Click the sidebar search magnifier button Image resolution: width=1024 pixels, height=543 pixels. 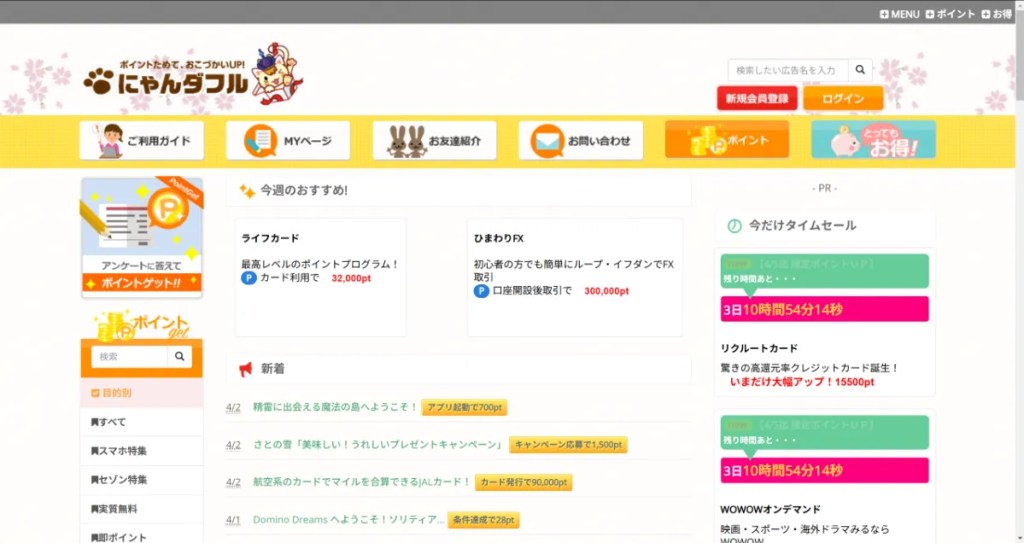(x=180, y=356)
